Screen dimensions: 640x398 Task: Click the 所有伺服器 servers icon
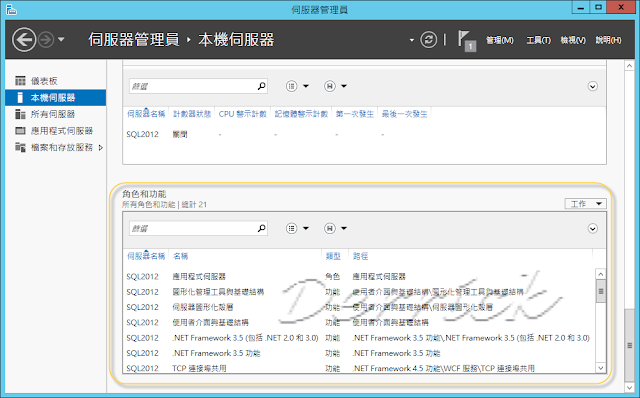pyautogui.click(x=20, y=114)
